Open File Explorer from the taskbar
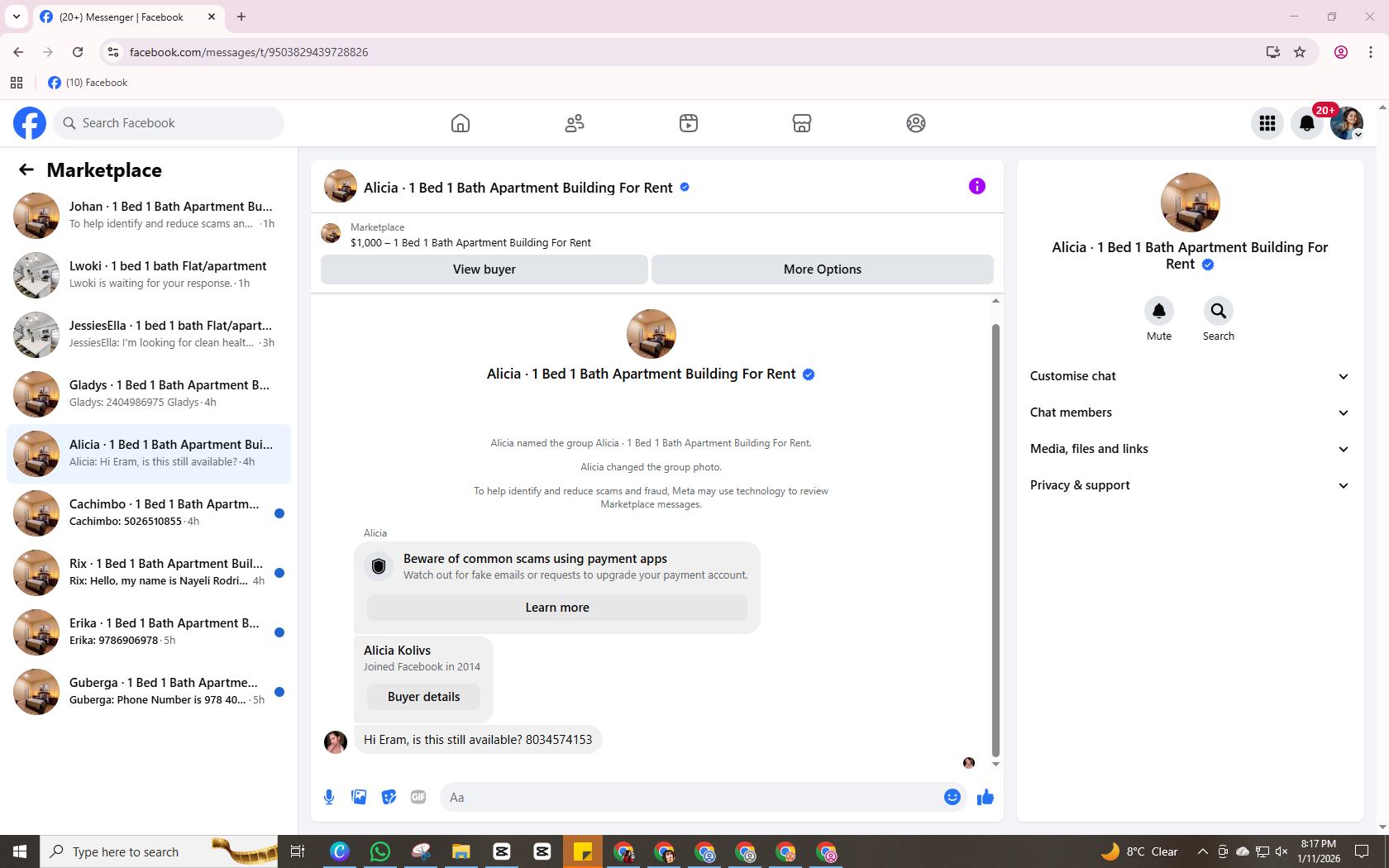Viewport: 1389px width, 868px height. (461, 851)
